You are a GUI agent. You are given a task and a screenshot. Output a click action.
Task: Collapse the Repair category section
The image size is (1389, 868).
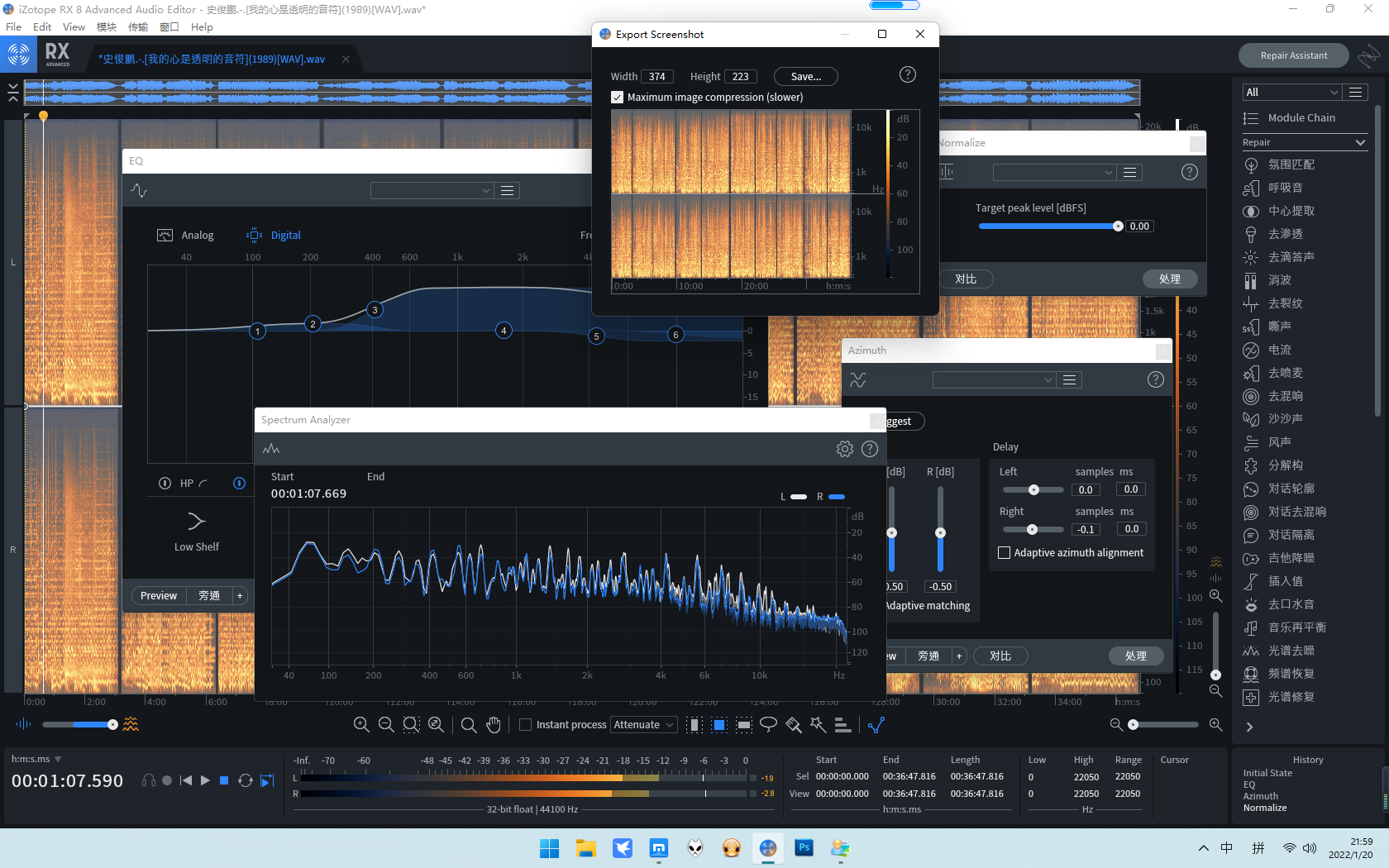(1360, 142)
